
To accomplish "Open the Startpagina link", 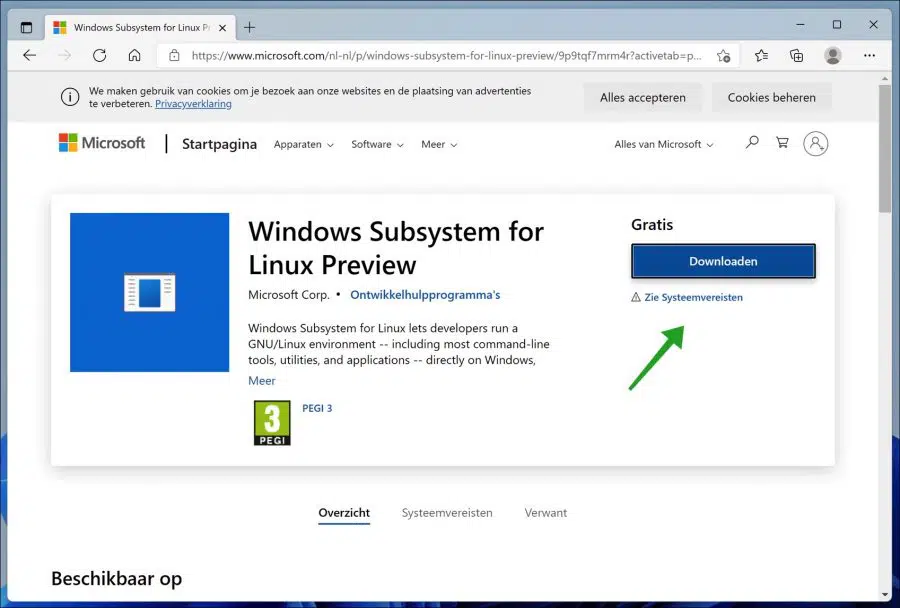I will (219, 144).
